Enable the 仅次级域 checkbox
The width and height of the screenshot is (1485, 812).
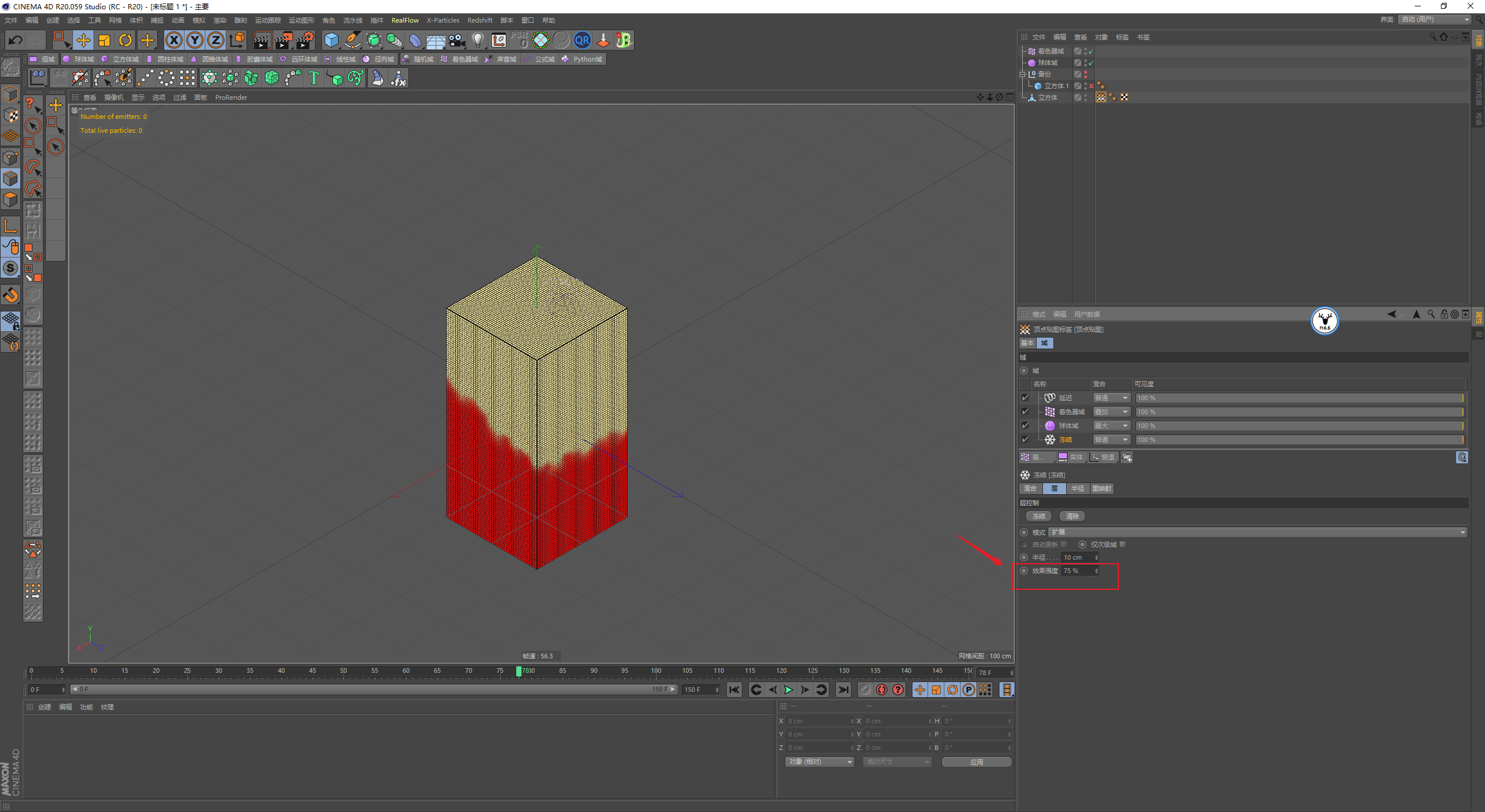point(1123,545)
